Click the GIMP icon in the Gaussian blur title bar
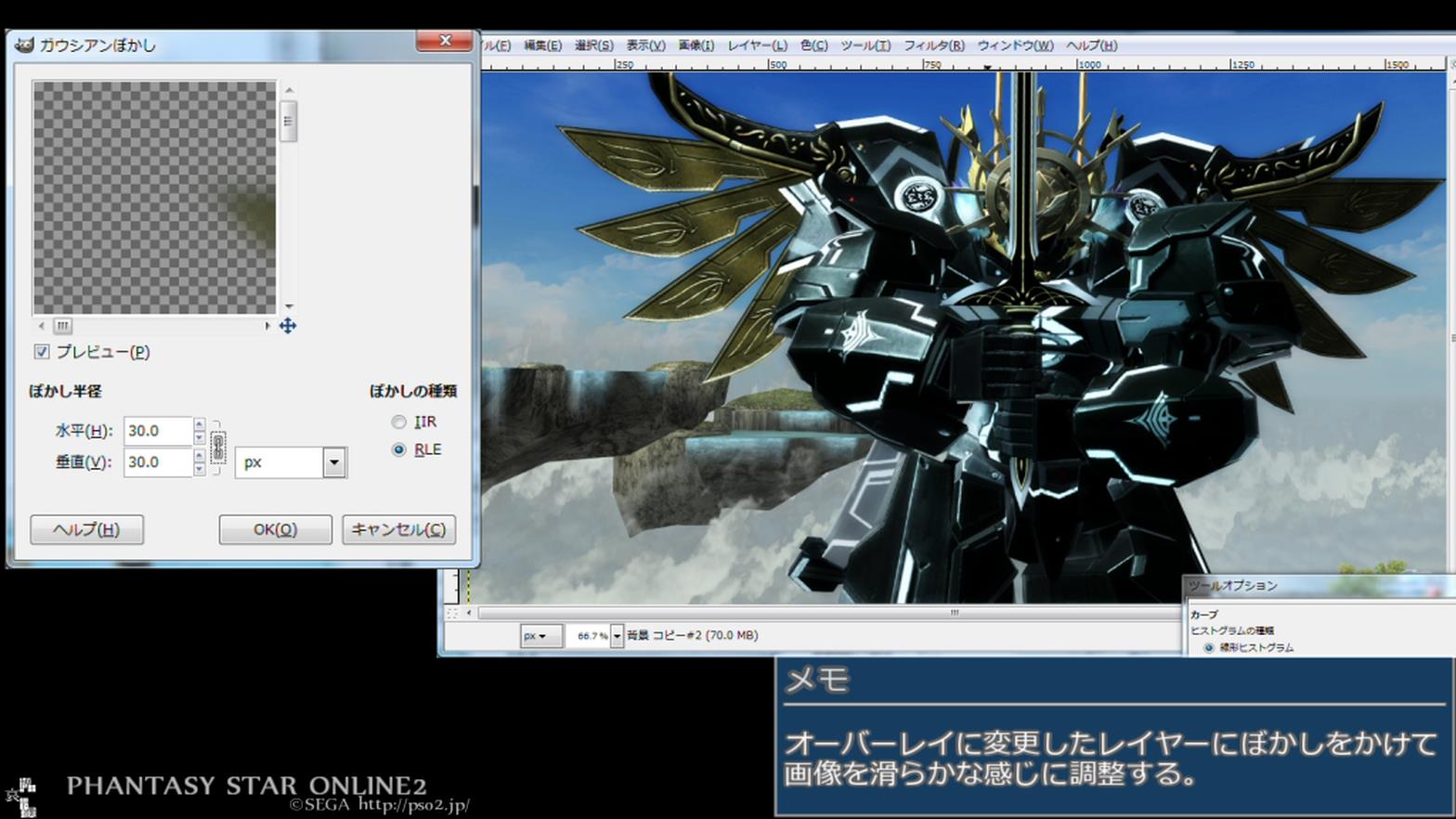Image resolution: width=1456 pixels, height=819 pixels. pos(24,45)
